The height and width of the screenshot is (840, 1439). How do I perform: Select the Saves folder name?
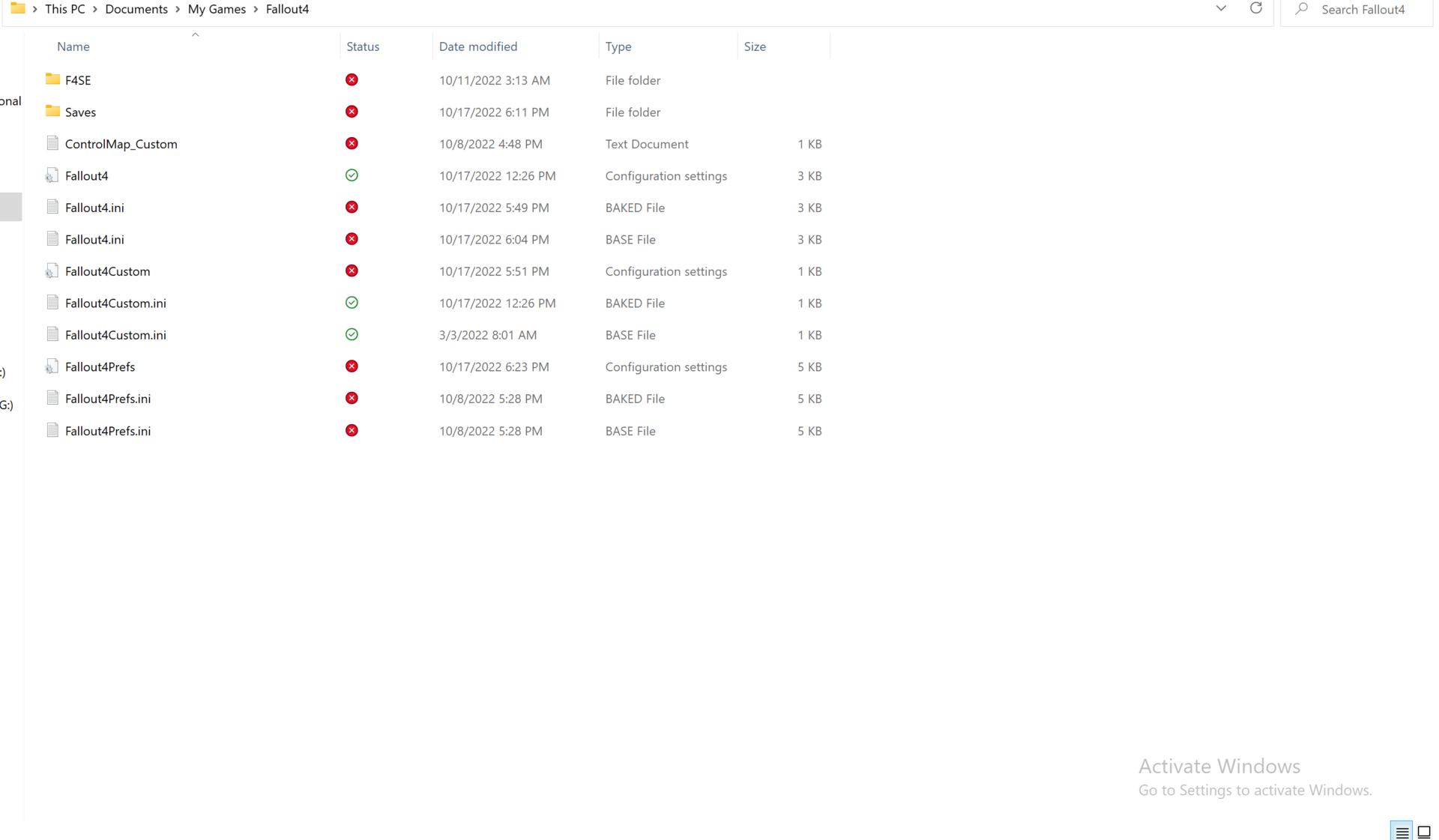(x=80, y=112)
